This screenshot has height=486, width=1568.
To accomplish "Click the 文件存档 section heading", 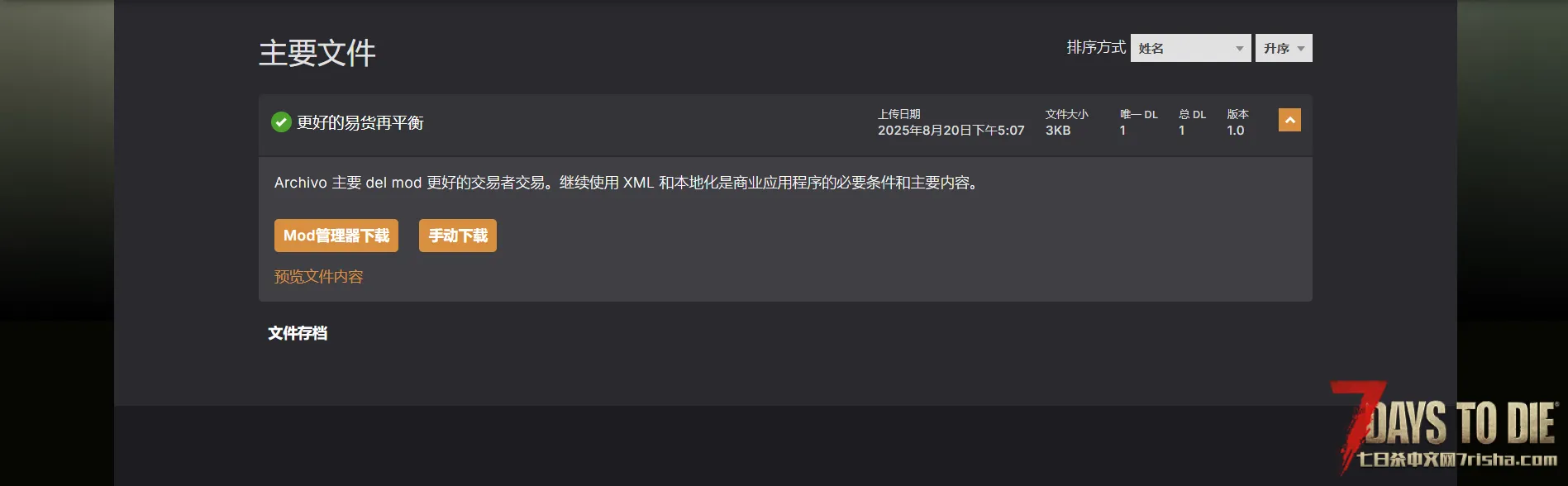I will (x=298, y=333).
